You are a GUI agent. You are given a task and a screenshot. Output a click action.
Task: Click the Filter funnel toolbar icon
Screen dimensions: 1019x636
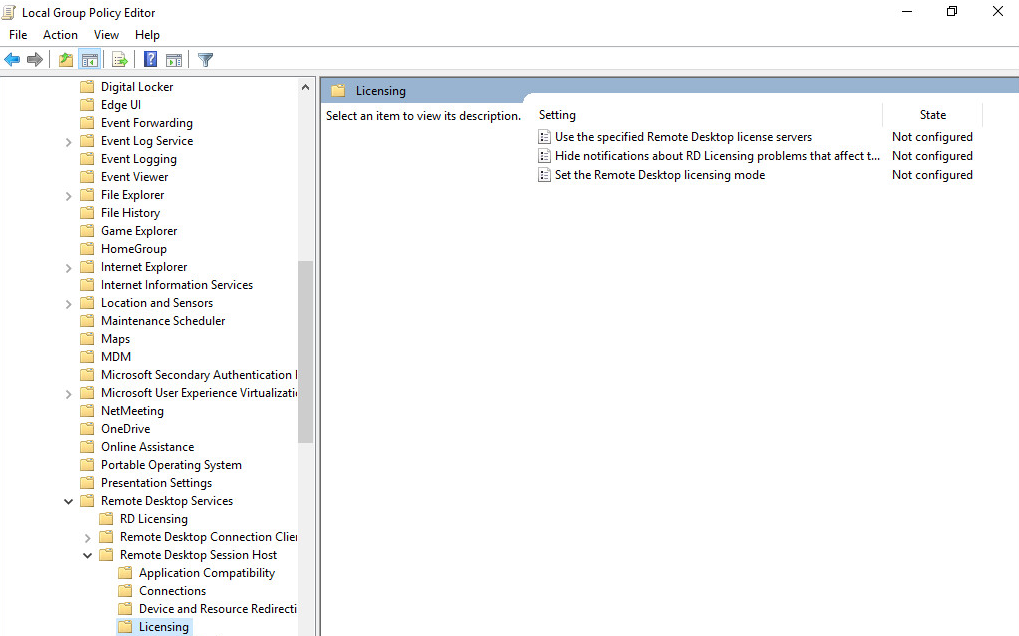(205, 60)
